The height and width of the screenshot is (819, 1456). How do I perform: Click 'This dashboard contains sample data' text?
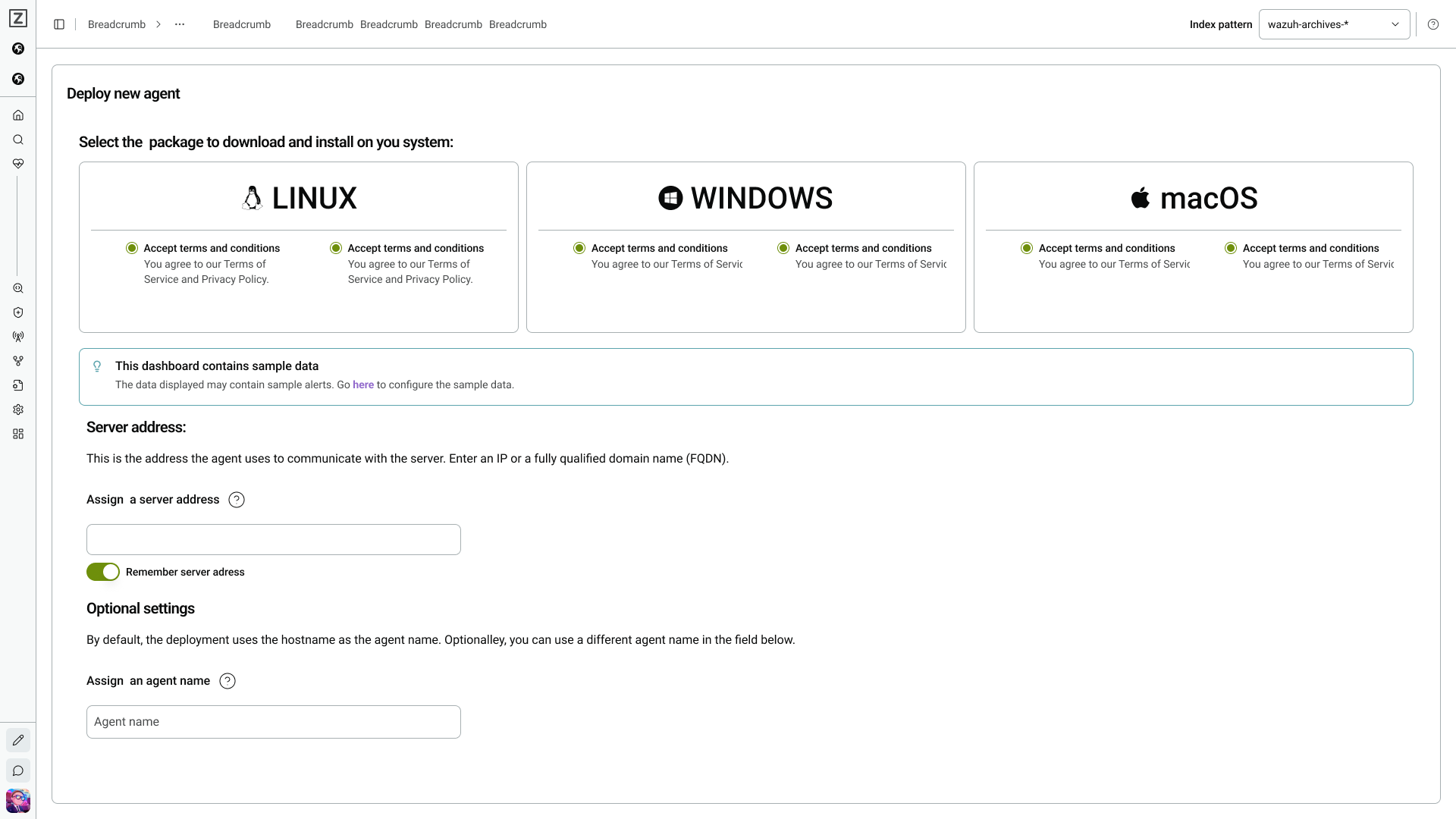(217, 366)
